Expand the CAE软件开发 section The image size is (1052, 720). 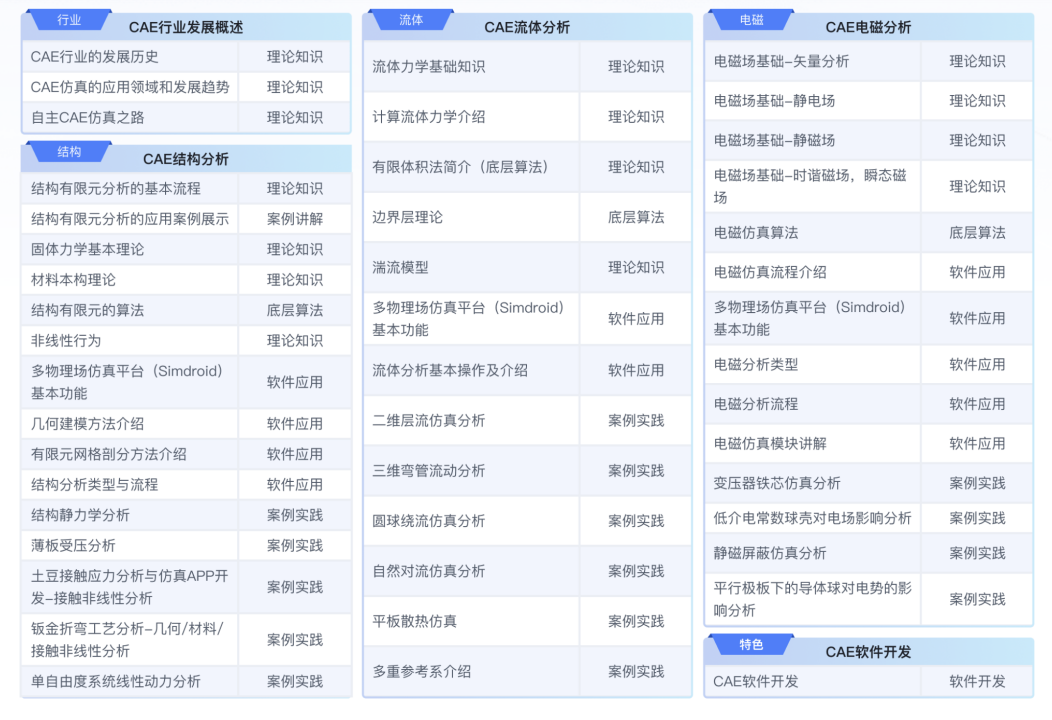click(x=870, y=652)
